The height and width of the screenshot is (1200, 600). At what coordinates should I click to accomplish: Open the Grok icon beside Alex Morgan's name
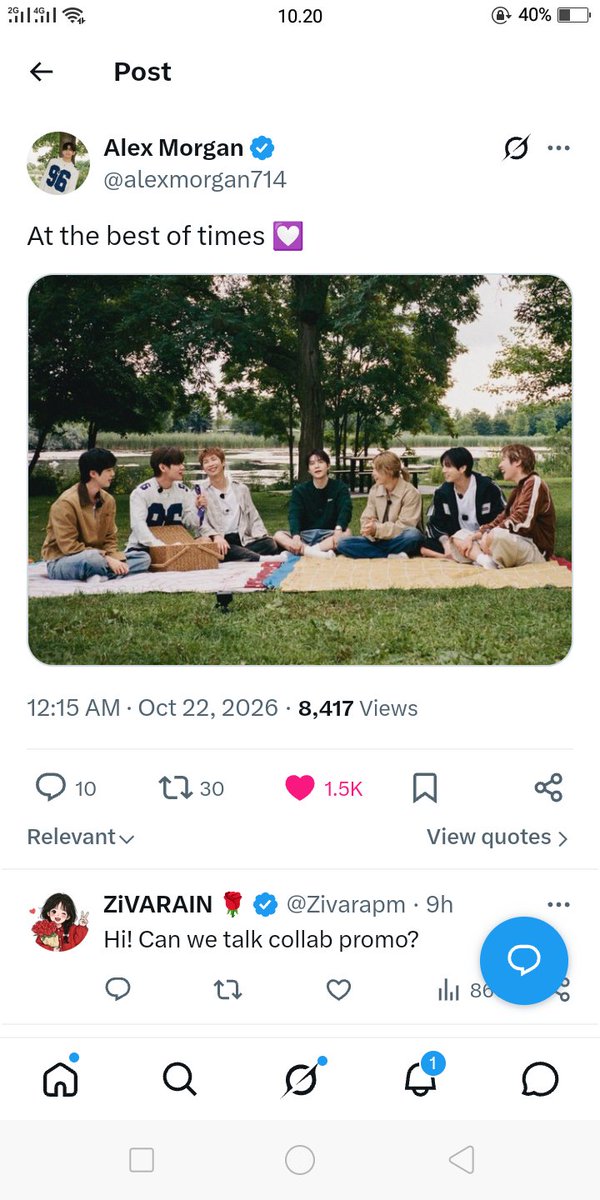(x=516, y=149)
